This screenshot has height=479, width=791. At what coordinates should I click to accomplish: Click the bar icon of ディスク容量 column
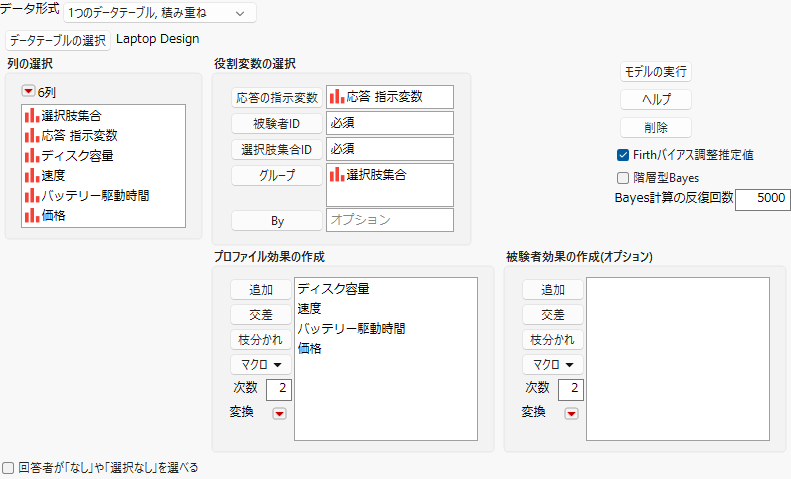pyautogui.click(x=32, y=155)
